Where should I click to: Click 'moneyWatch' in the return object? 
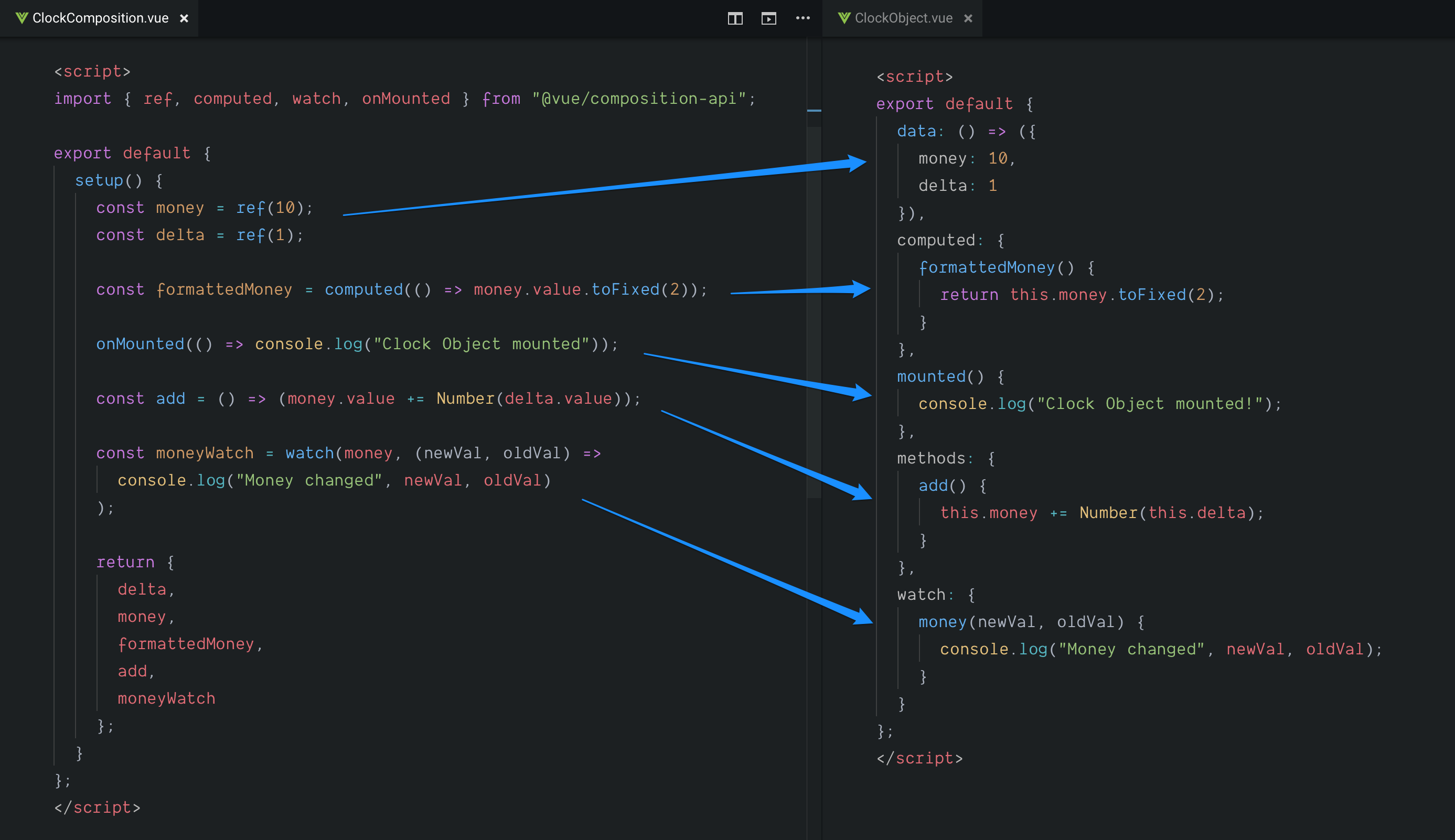point(166,698)
